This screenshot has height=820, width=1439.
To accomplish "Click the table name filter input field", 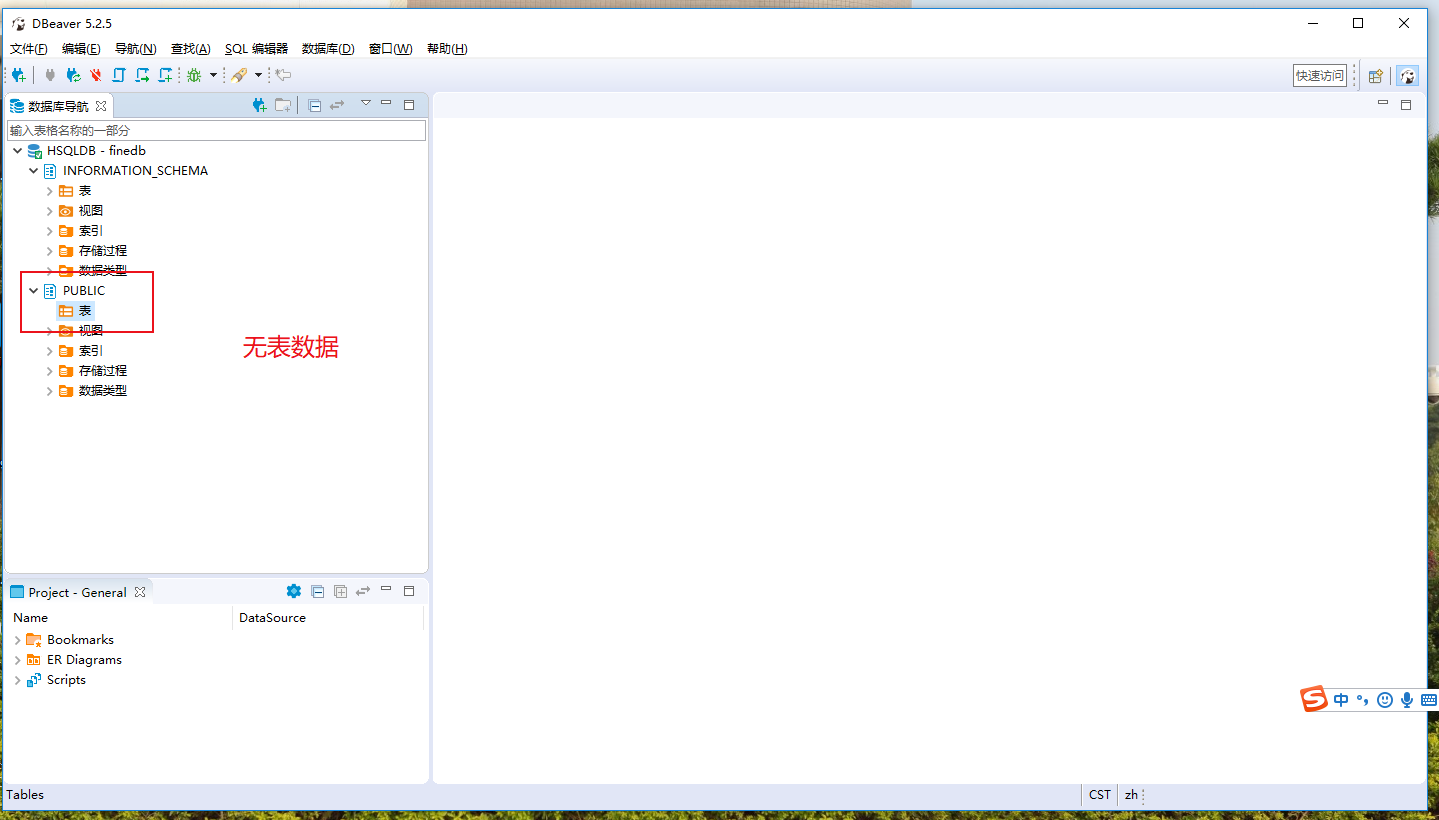I will coord(217,130).
